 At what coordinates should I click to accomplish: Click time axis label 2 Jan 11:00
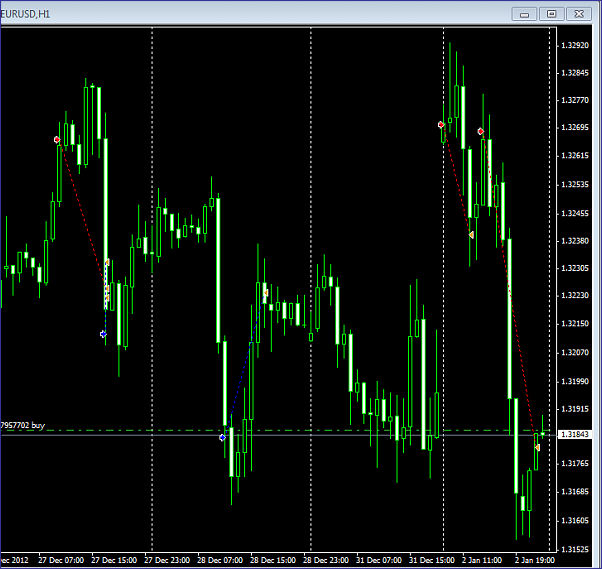click(482, 560)
